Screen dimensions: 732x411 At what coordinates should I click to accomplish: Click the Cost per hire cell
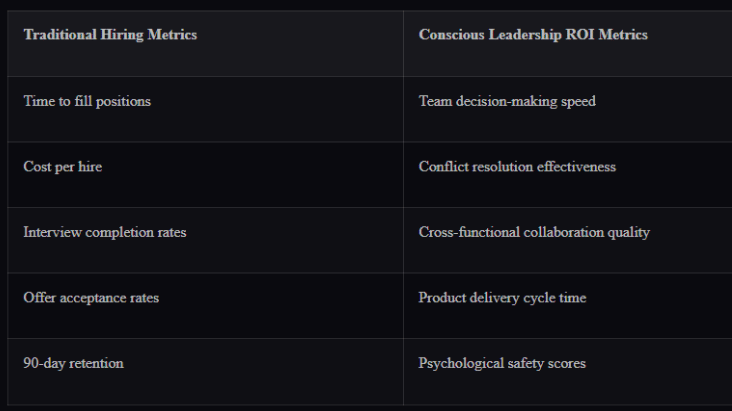[62, 167]
